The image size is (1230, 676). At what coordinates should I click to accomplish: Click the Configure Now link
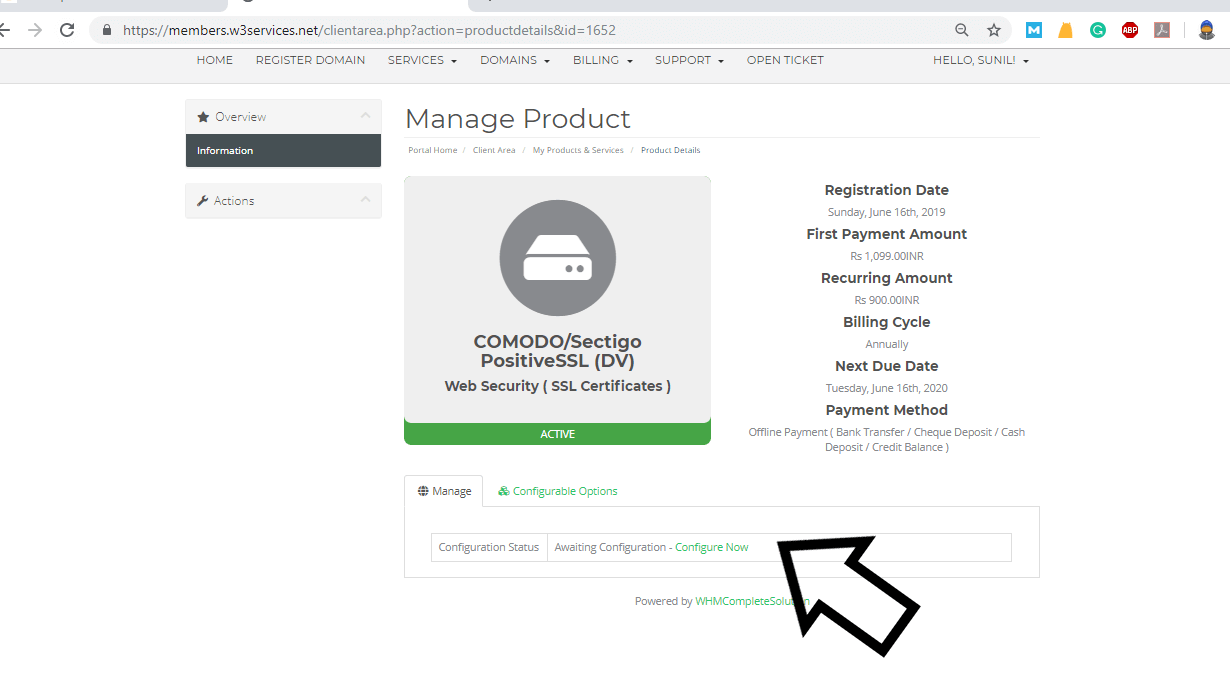click(x=712, y=547)
